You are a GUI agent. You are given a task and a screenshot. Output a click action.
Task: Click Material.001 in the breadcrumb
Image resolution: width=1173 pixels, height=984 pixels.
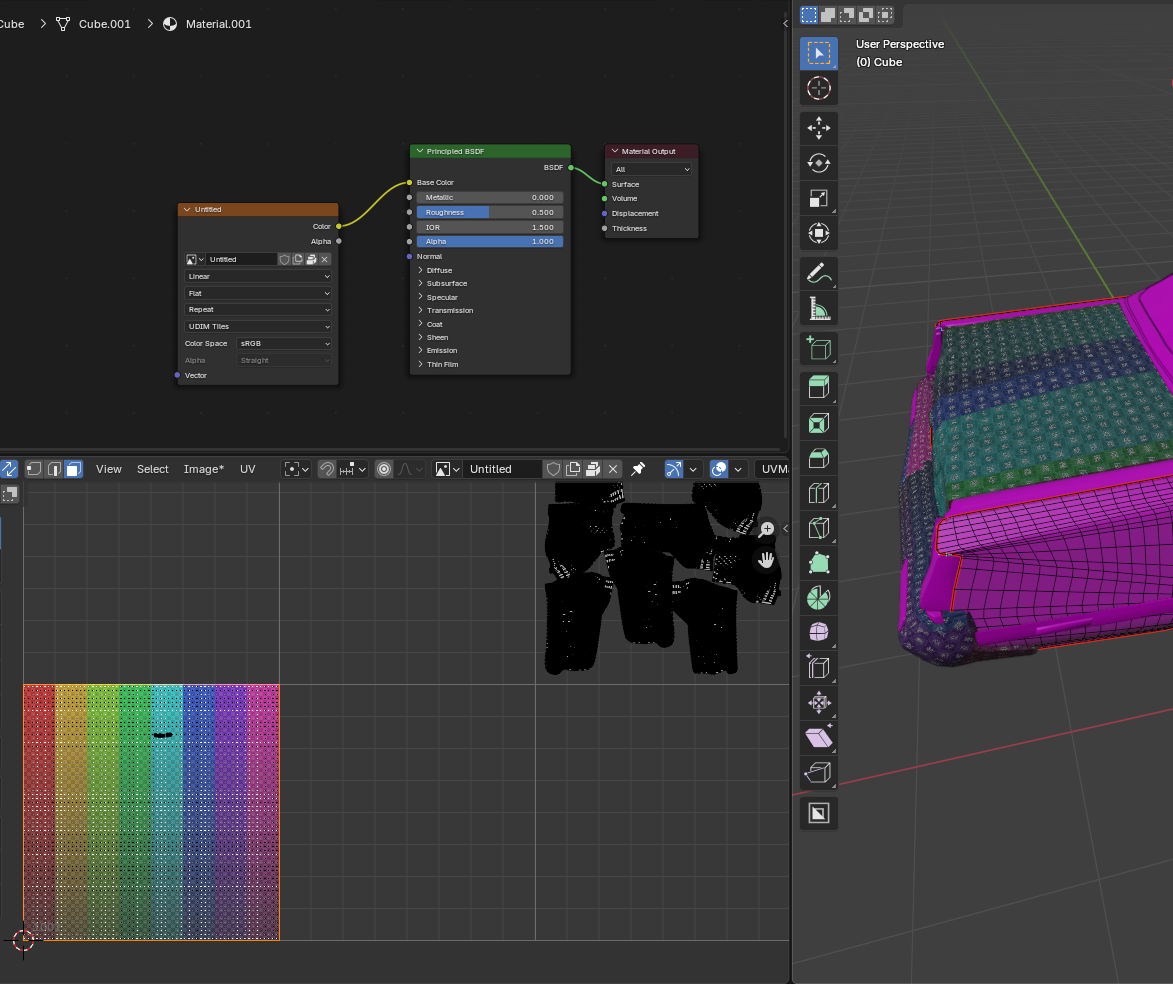pyautogui.click(x=218, y=24)
